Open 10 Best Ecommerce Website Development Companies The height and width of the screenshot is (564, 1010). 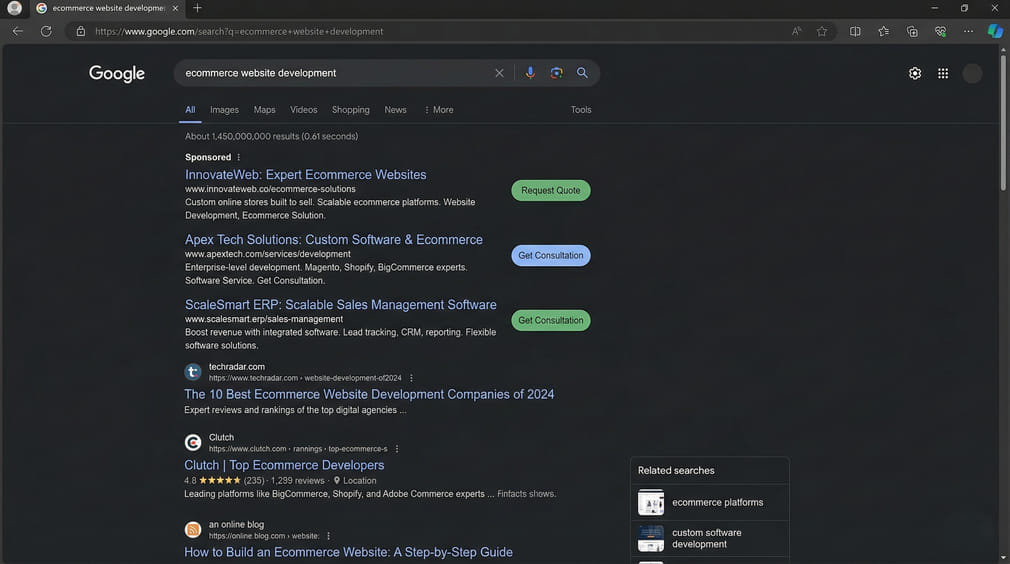369,394
